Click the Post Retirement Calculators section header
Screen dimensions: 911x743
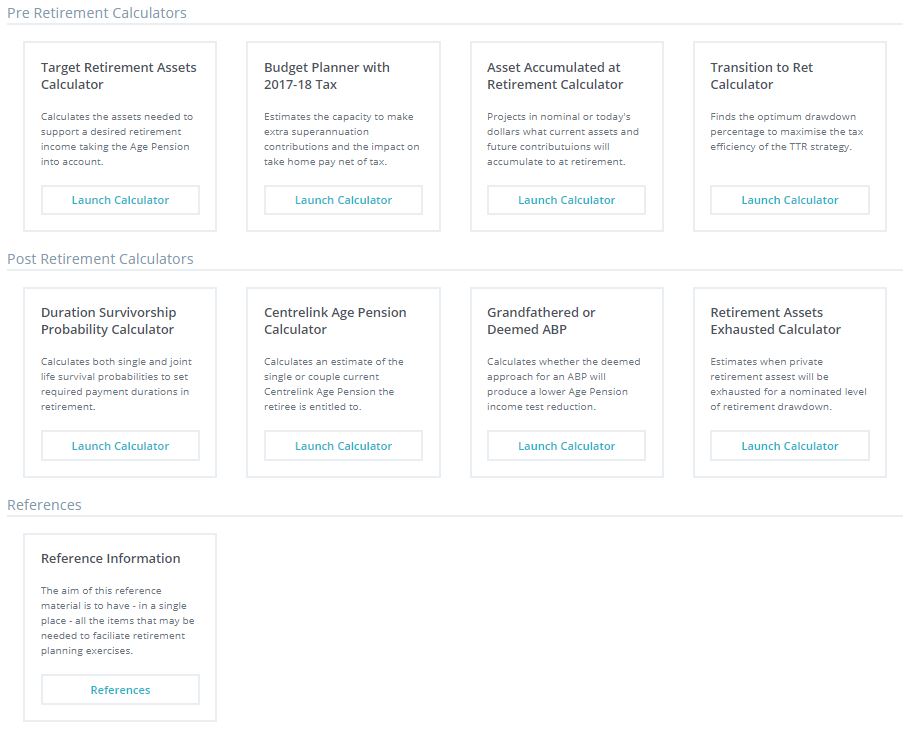coord(100,259)
